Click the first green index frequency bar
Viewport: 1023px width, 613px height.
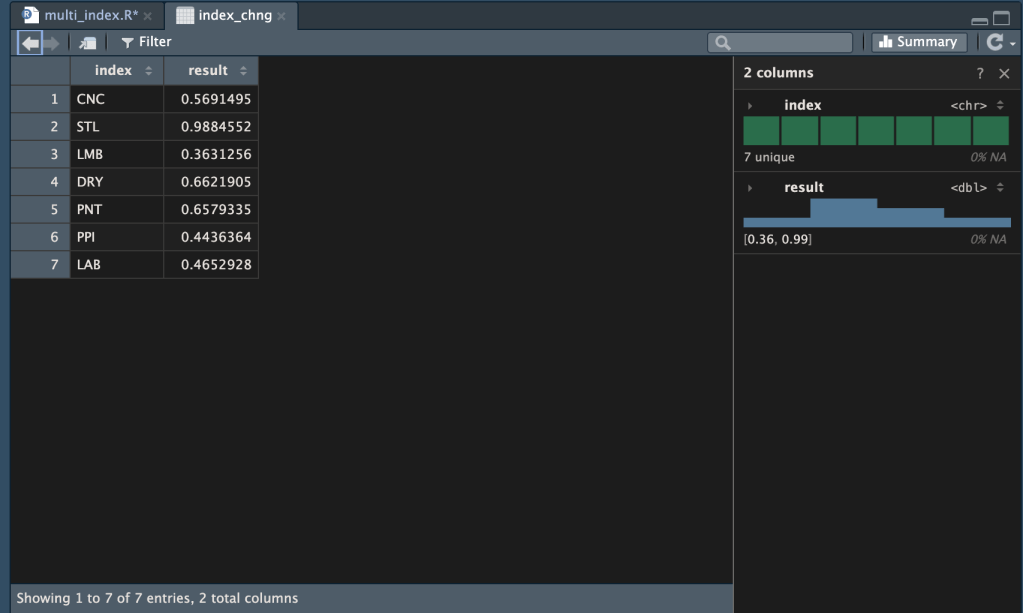click(761, 130)
